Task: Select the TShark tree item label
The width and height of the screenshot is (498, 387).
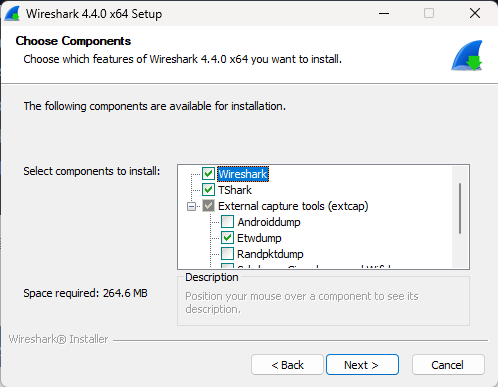Action: coord(235,190)
